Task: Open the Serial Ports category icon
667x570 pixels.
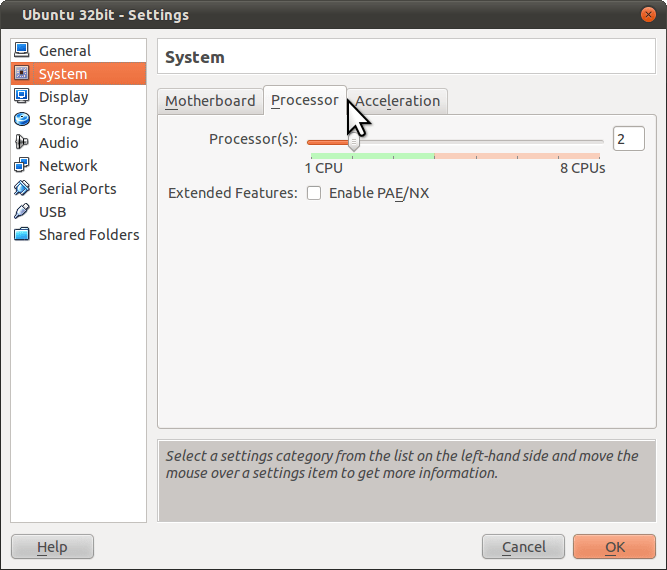Action: [22, 188]
